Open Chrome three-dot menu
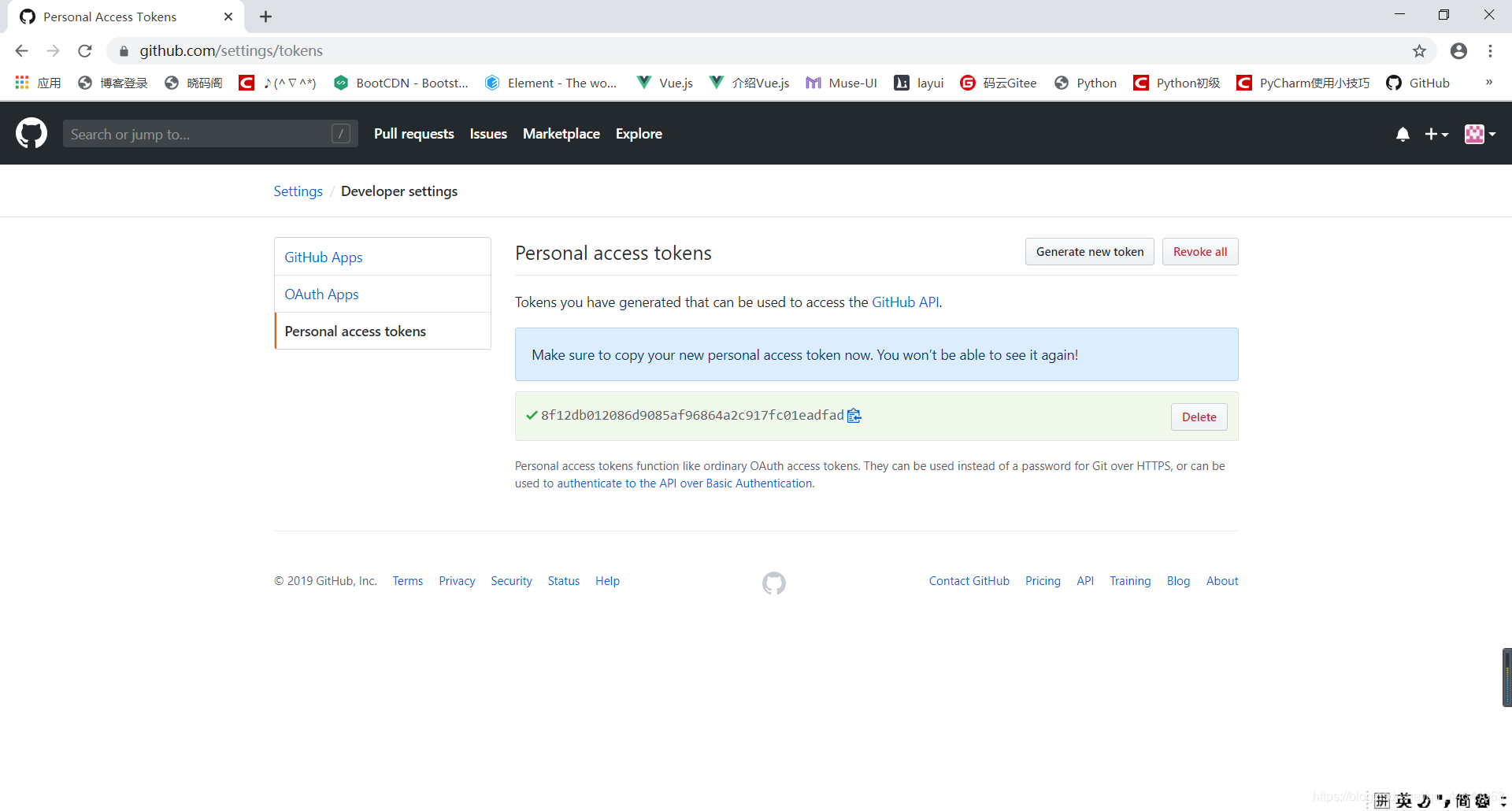This screenshot has width=1512, height=811. (1490, 50)
